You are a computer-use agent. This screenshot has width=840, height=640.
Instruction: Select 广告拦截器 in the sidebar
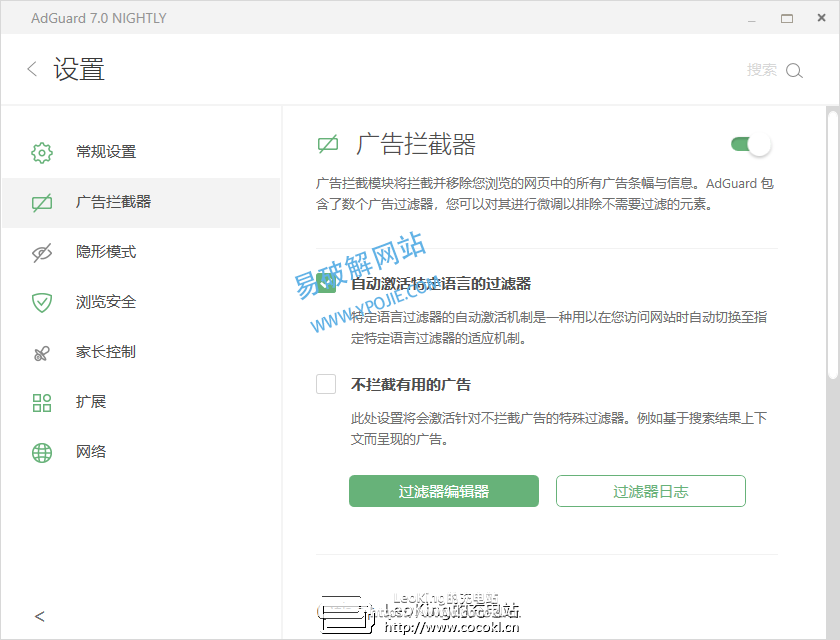(x=141, y=203)
